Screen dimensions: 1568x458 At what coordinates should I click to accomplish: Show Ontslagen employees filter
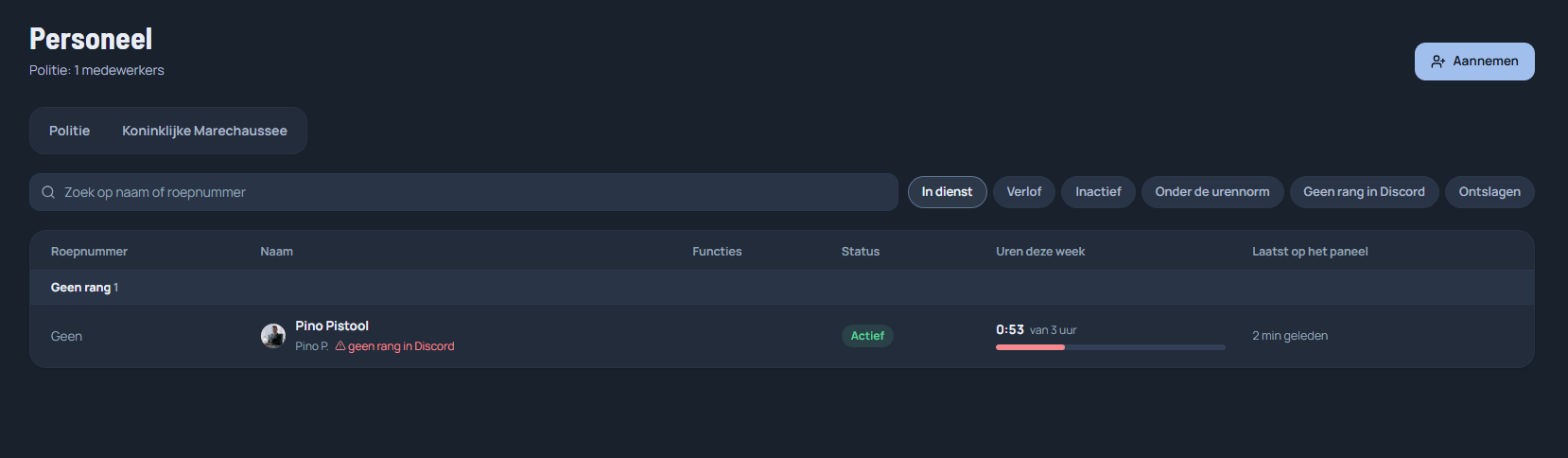point(1490,192)
